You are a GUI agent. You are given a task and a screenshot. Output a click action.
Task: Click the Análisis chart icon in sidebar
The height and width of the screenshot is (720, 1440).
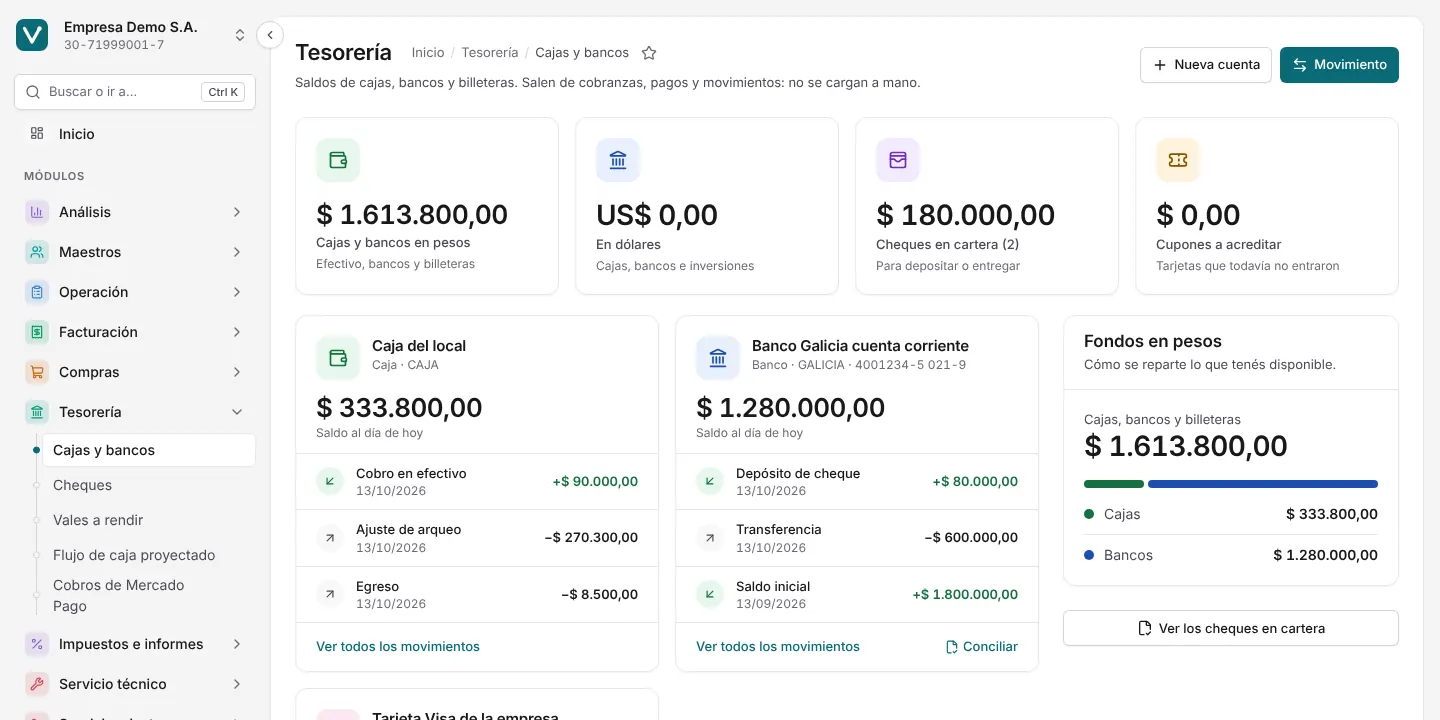(37, 212)
